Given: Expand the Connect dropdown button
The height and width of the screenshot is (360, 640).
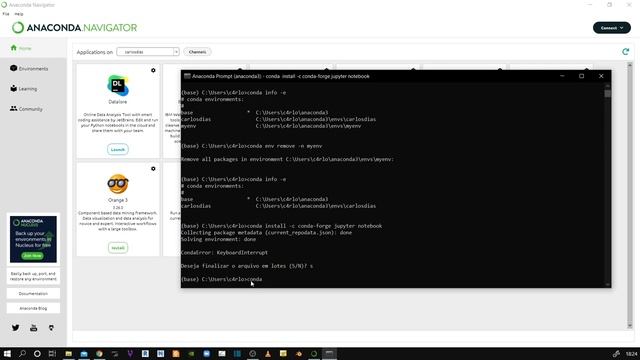Looking at the screenshot, I should (611, 28).
